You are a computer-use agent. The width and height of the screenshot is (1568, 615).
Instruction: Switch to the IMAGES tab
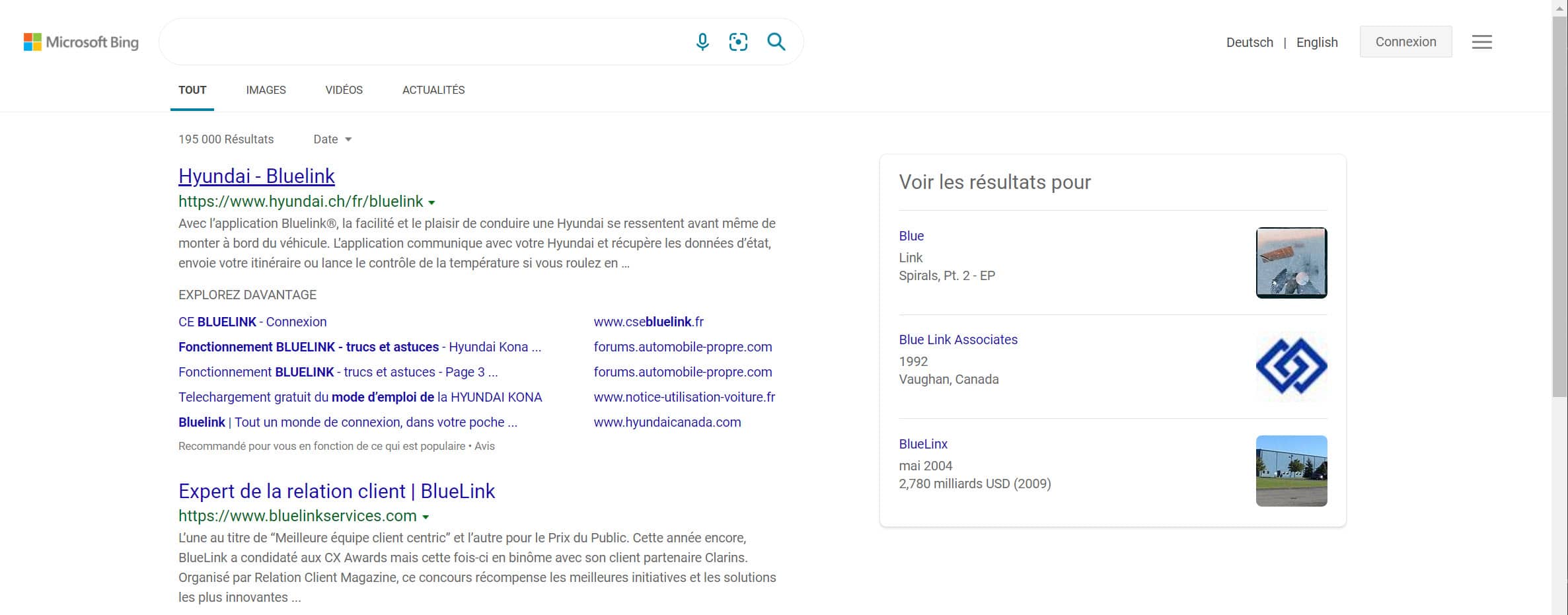(266, 90)
